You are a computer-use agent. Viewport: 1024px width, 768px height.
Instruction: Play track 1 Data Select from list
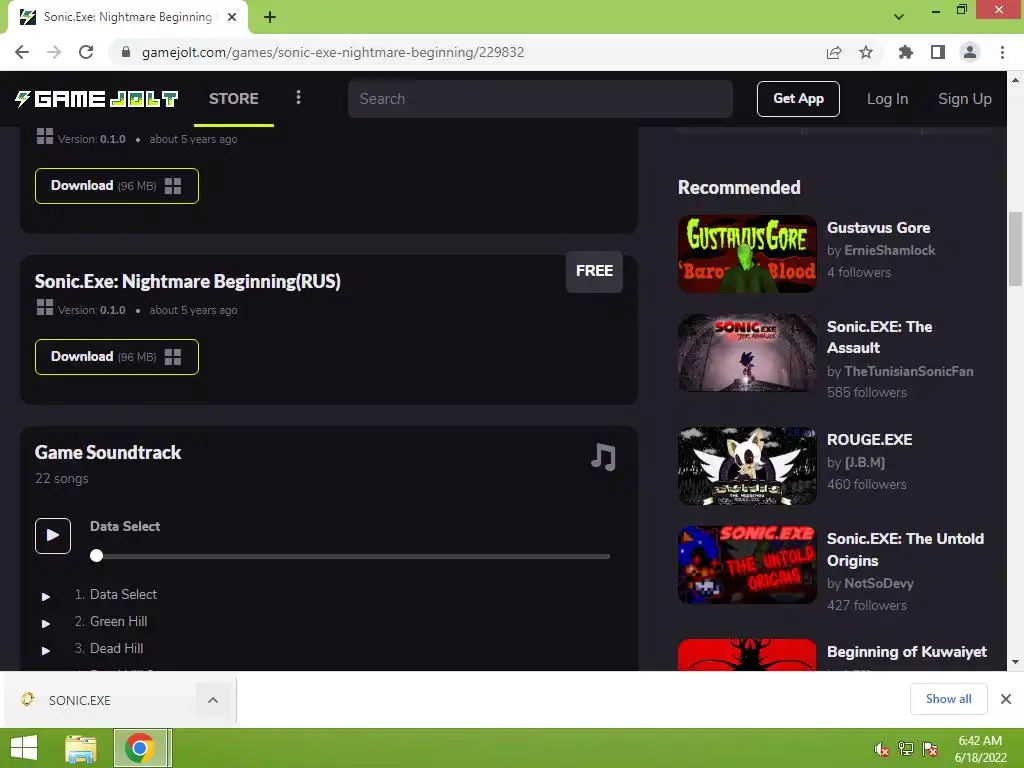tap(46, 596)
